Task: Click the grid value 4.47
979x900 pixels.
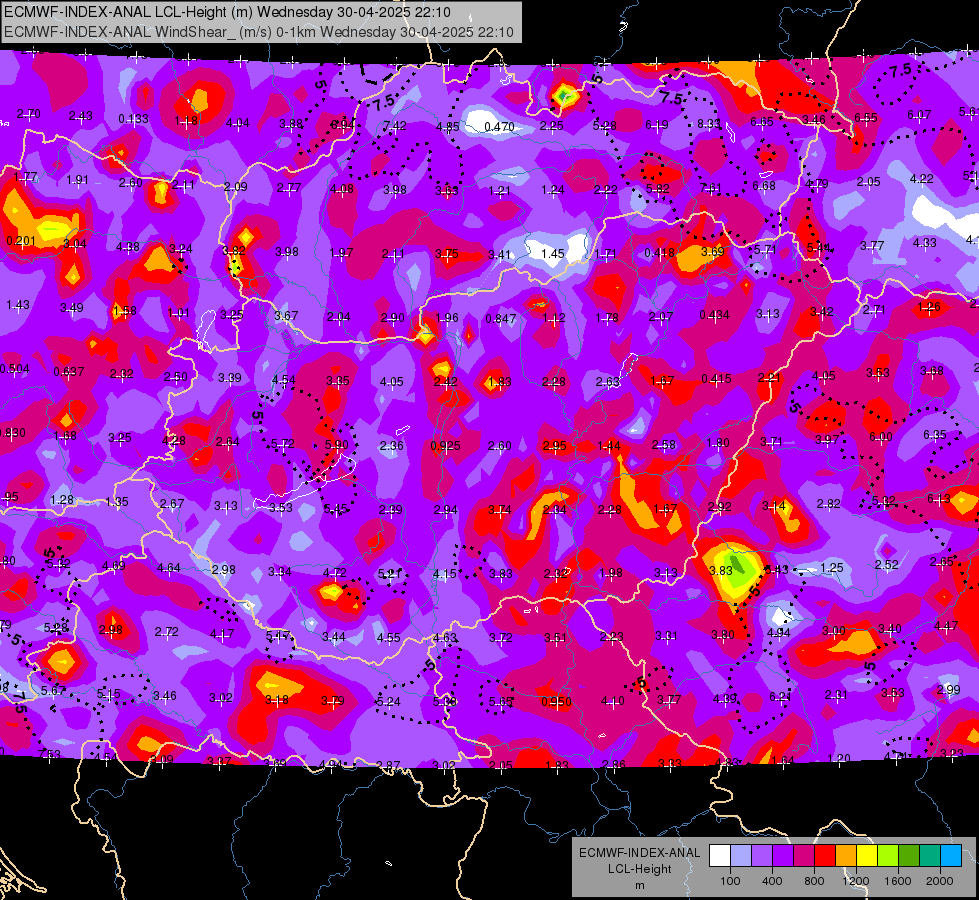Action: (x=946, y=625)
